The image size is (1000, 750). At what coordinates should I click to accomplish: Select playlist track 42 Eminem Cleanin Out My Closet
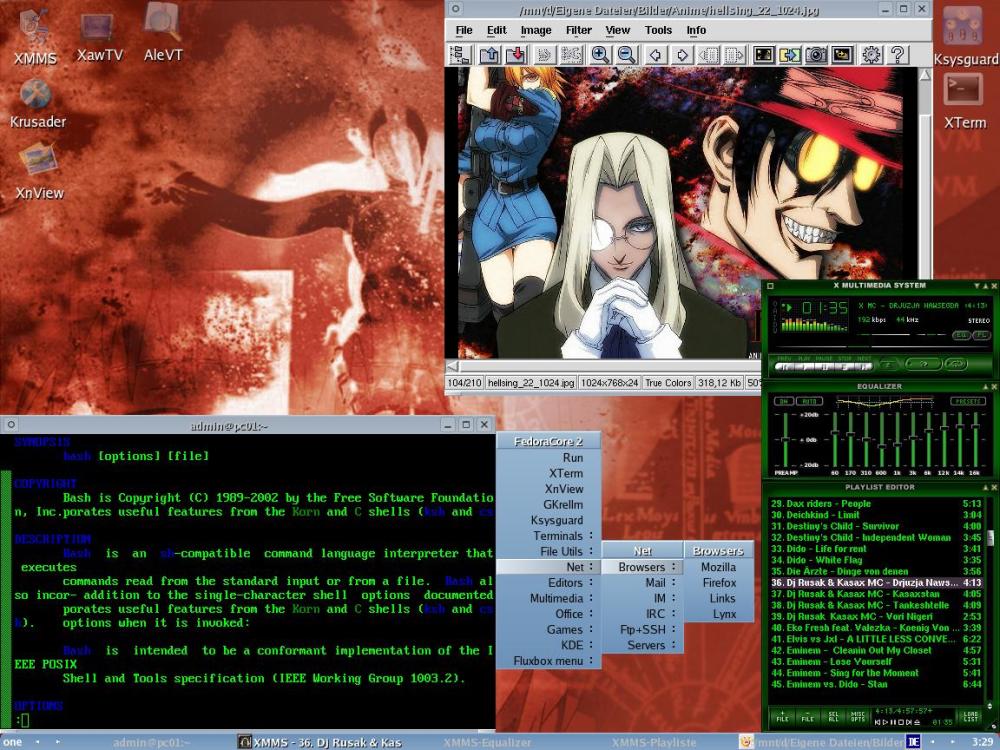[x=875, y=651]
